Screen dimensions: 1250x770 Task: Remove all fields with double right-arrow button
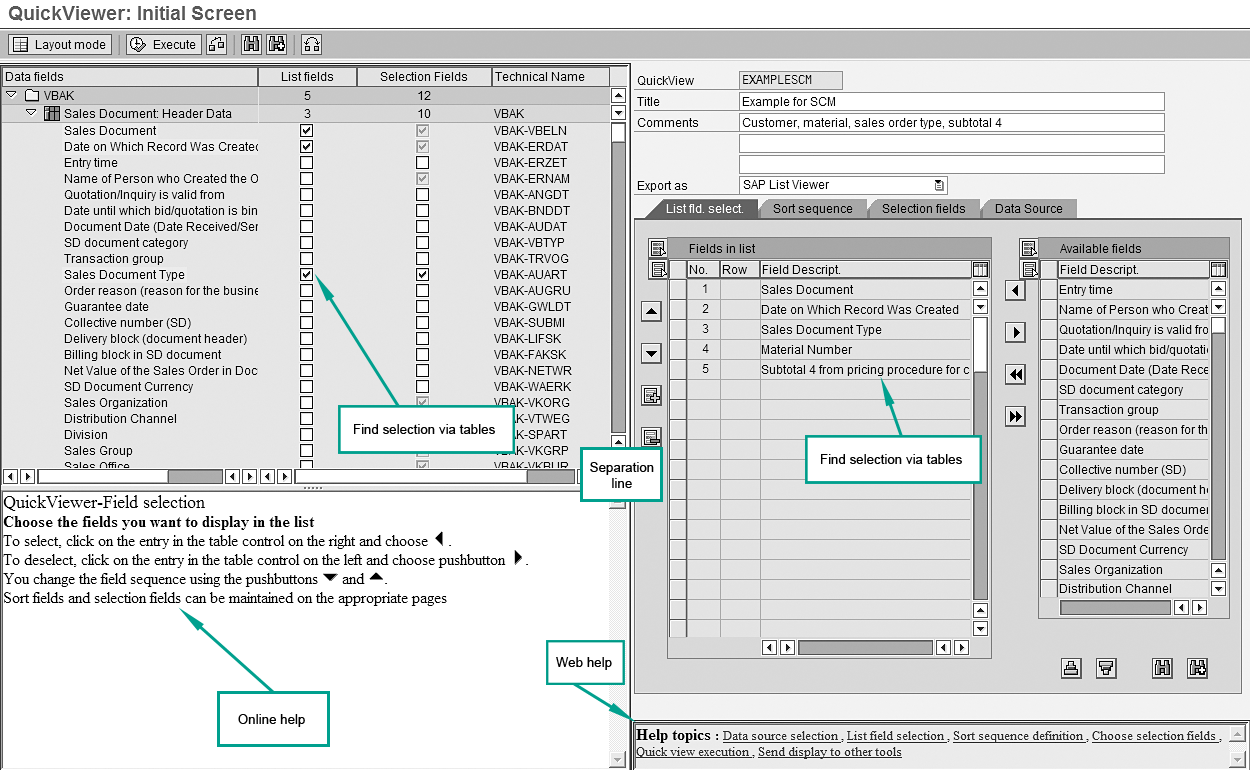pos(1015,416)
